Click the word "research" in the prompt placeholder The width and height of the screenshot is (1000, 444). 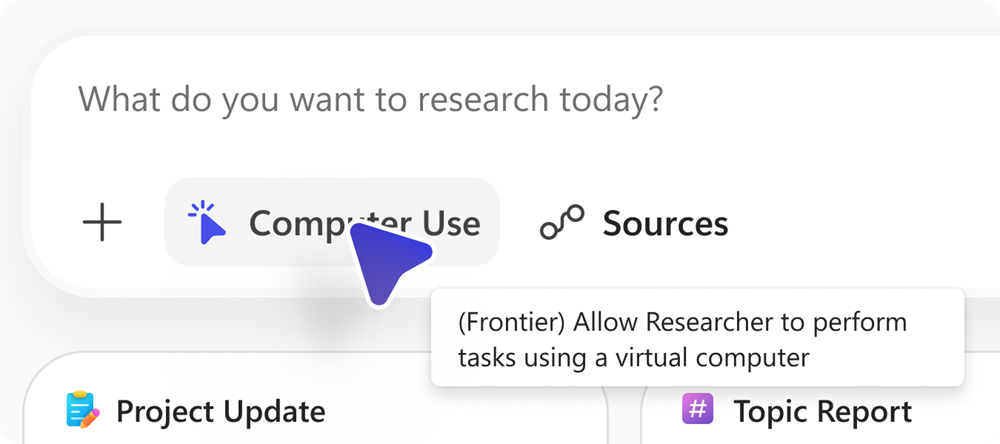pyautogui.click(x=483, y=99)
